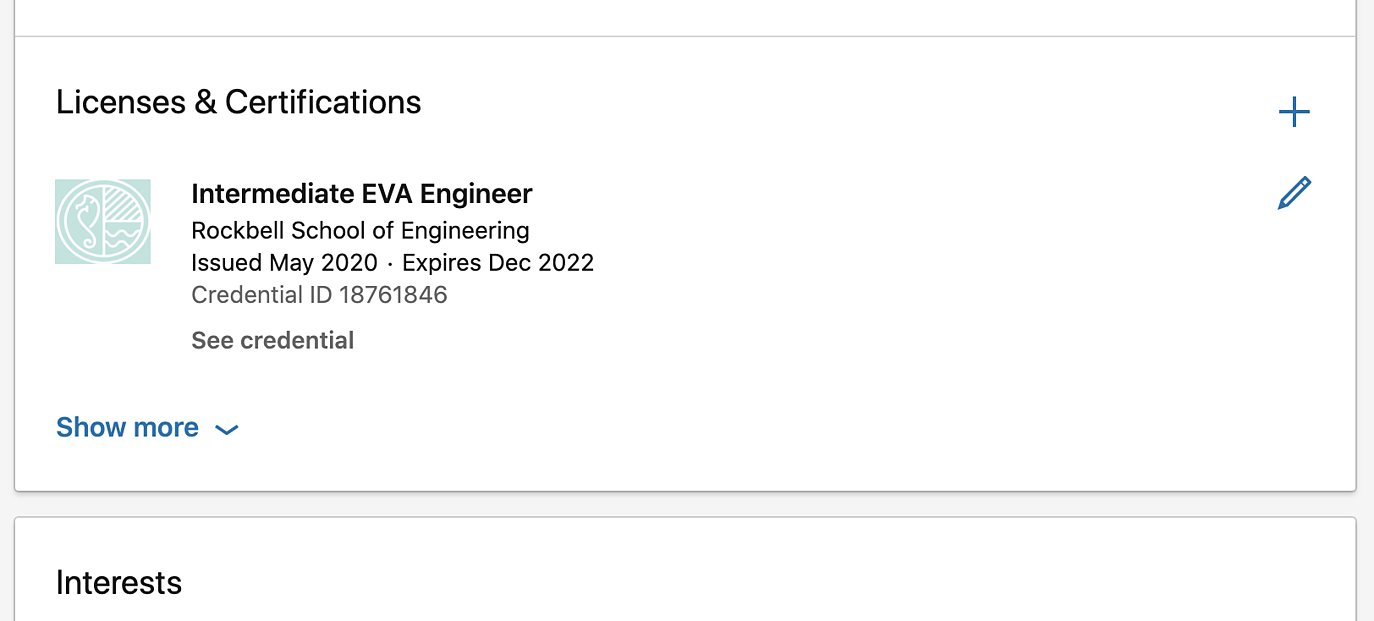
Task: Click the Expires Dec 2022 text
Action: pyautogui.click(x=498, y=263)
